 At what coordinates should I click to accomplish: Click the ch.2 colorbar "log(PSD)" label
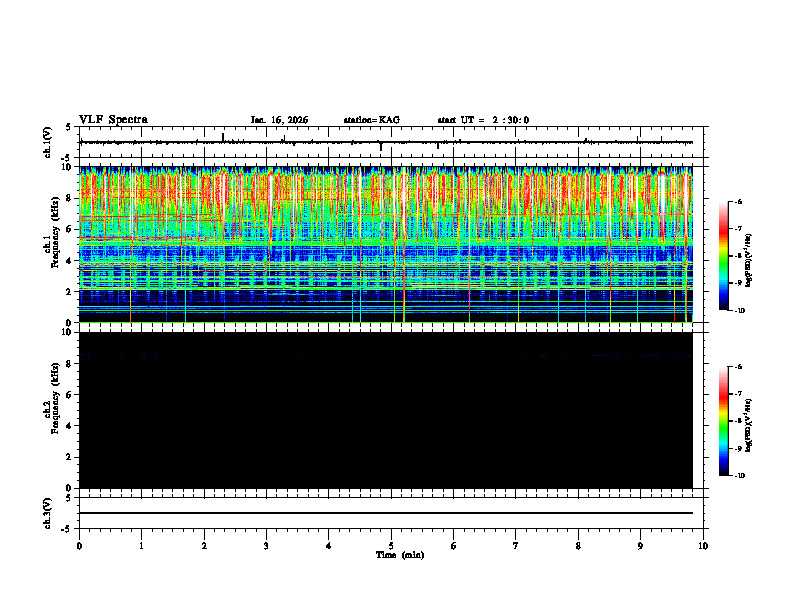(x=749, y=425)
